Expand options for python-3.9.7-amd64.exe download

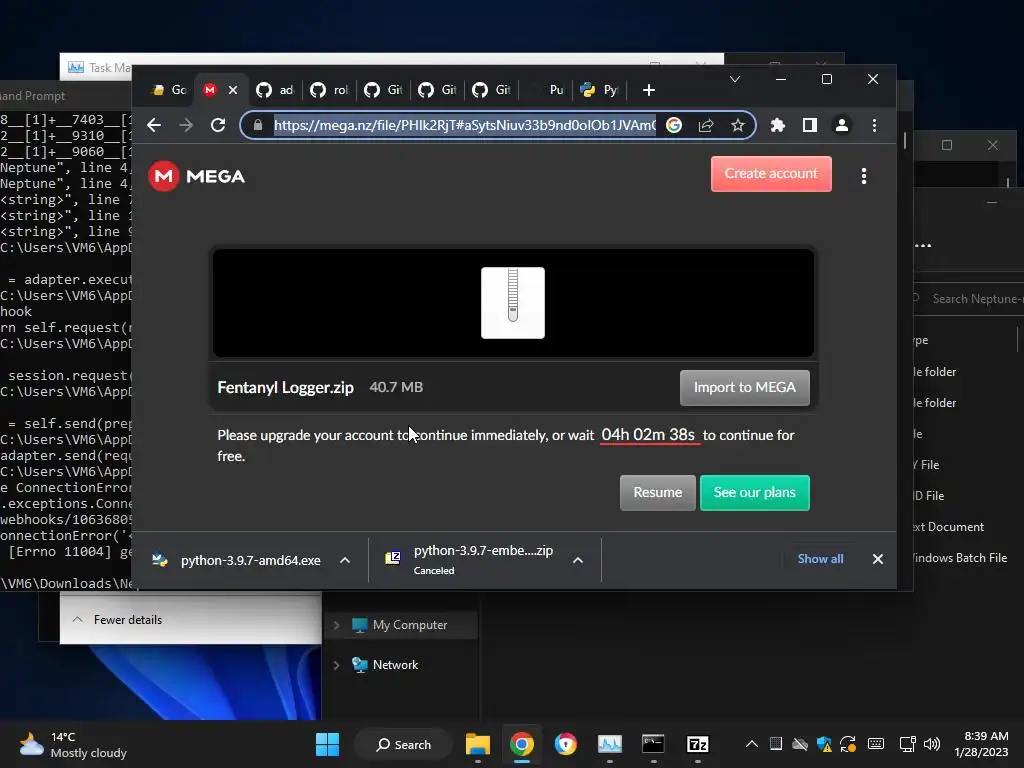pyautogui.click(x=345, y=560)
